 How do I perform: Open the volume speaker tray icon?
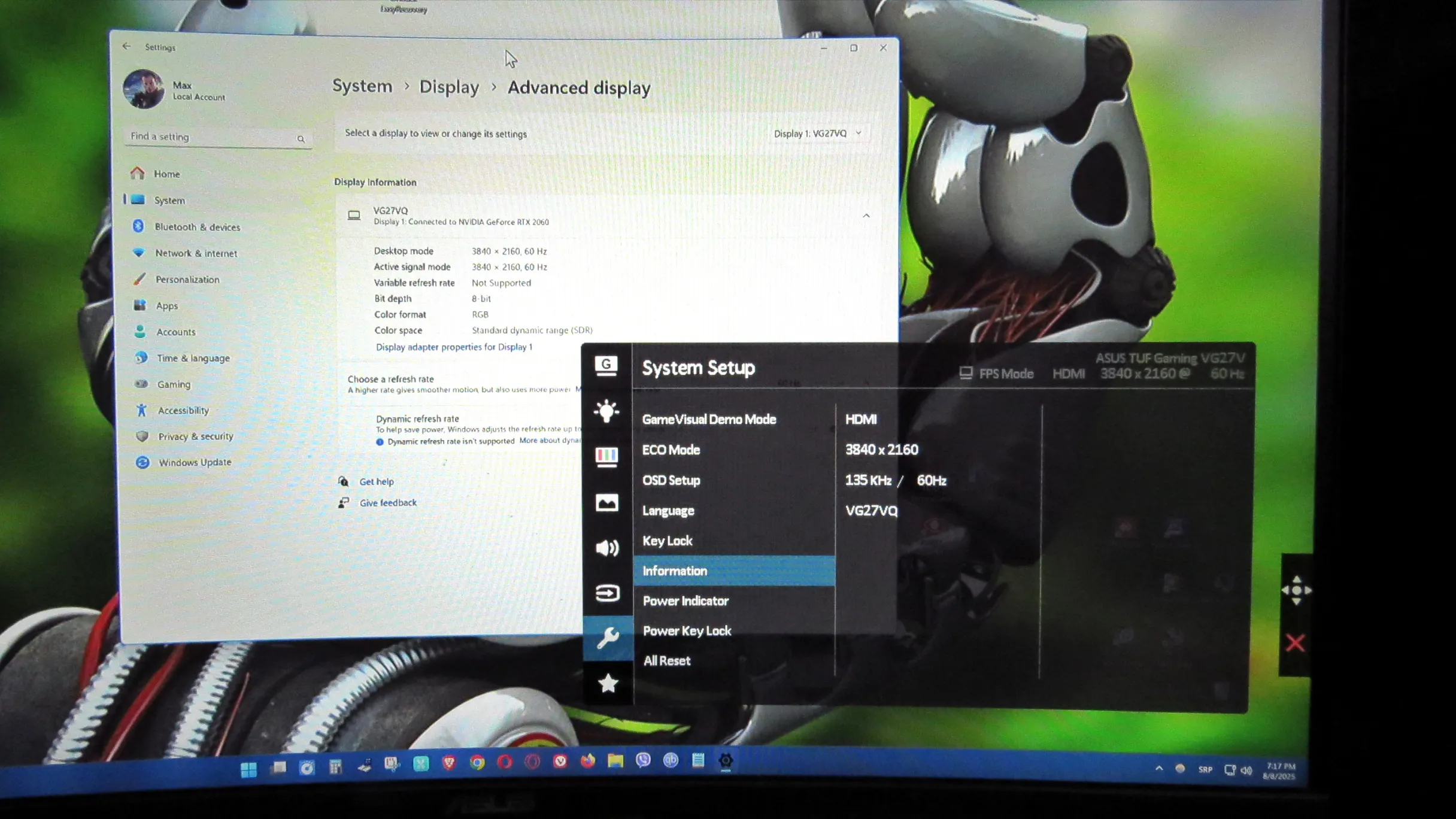(1246, 771)
